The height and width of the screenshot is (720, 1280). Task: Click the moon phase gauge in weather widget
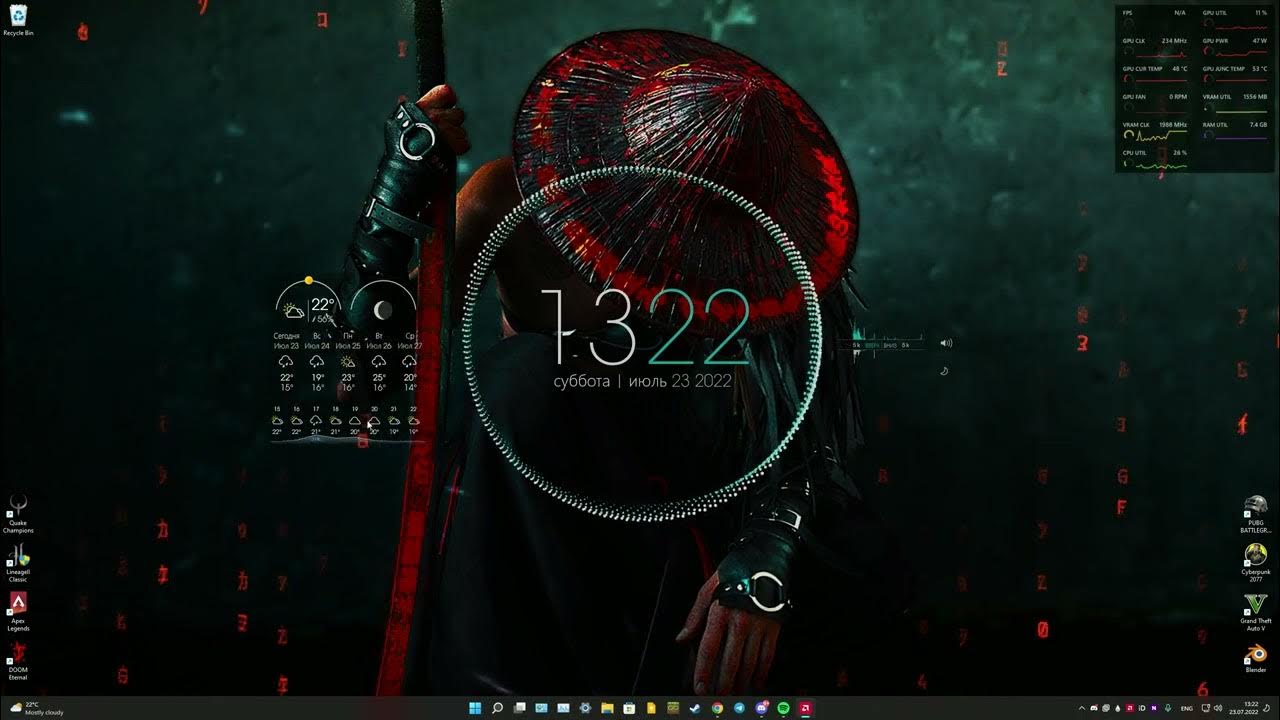[x=383, y=300]
